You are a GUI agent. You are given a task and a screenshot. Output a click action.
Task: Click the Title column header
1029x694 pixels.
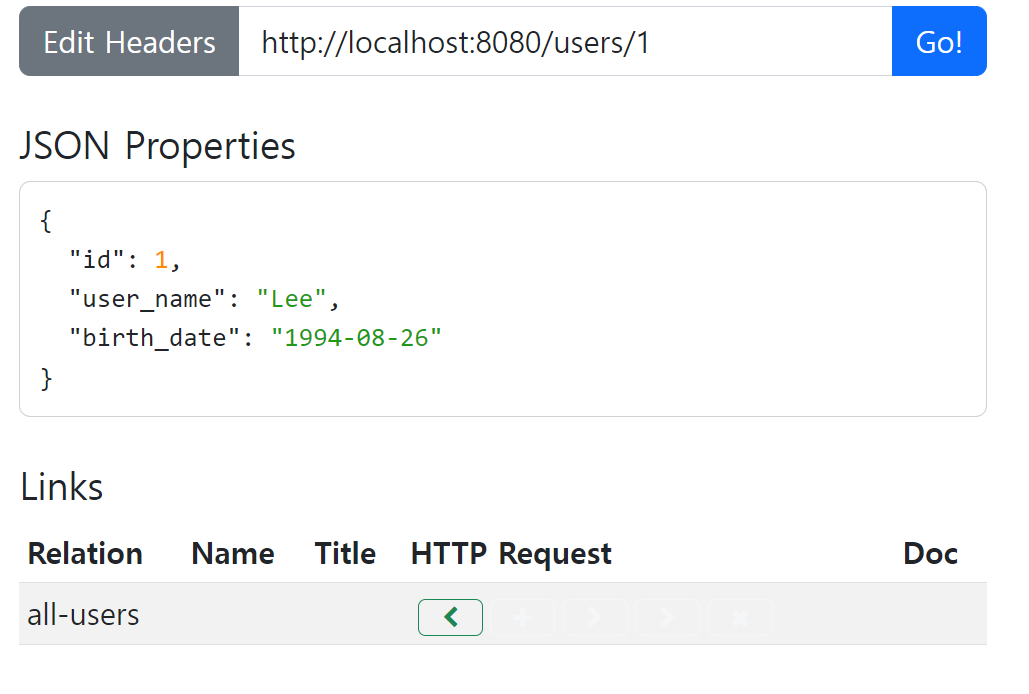click(x=345, y=554)
